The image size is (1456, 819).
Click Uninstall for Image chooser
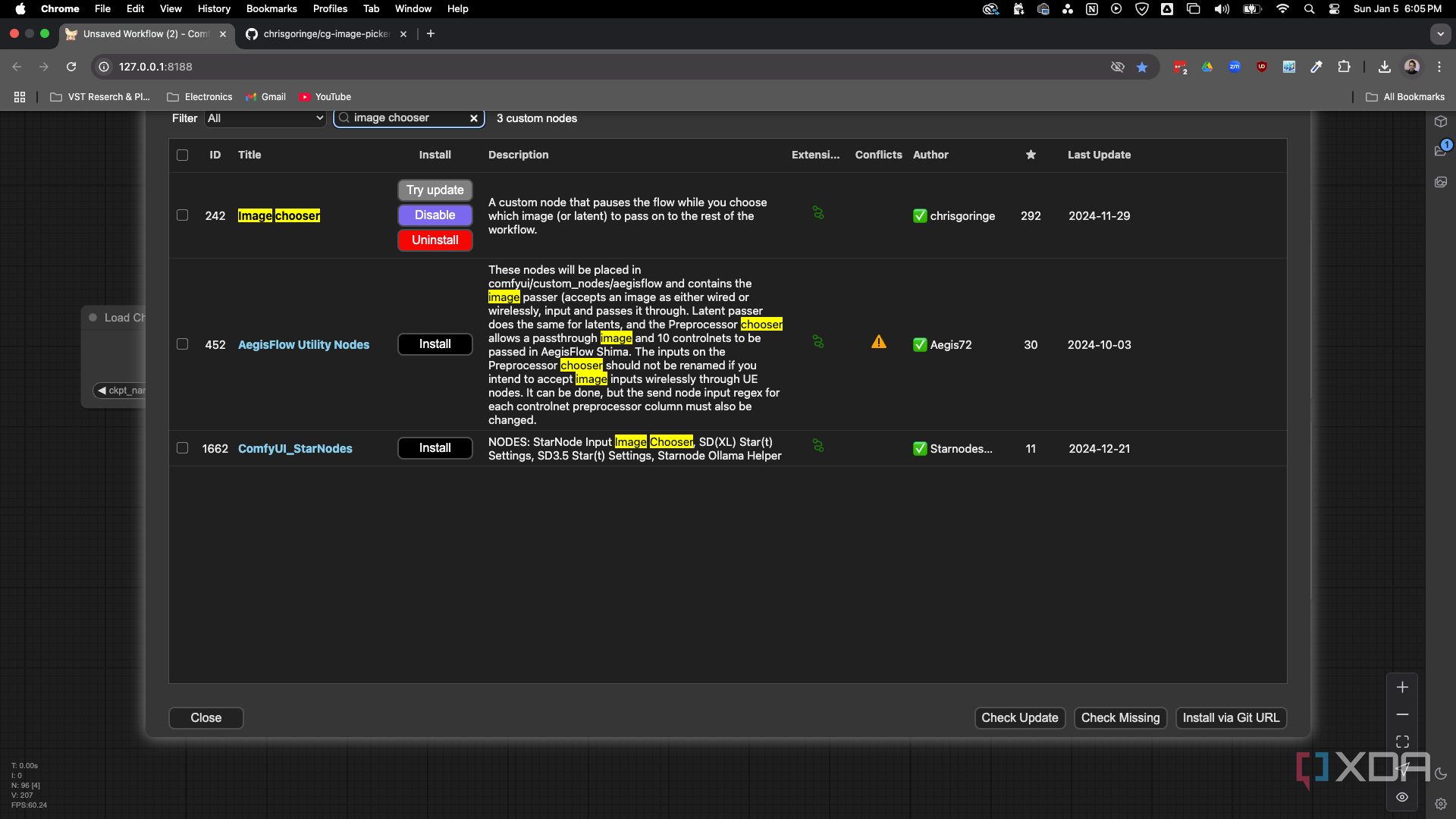[435, 240]
